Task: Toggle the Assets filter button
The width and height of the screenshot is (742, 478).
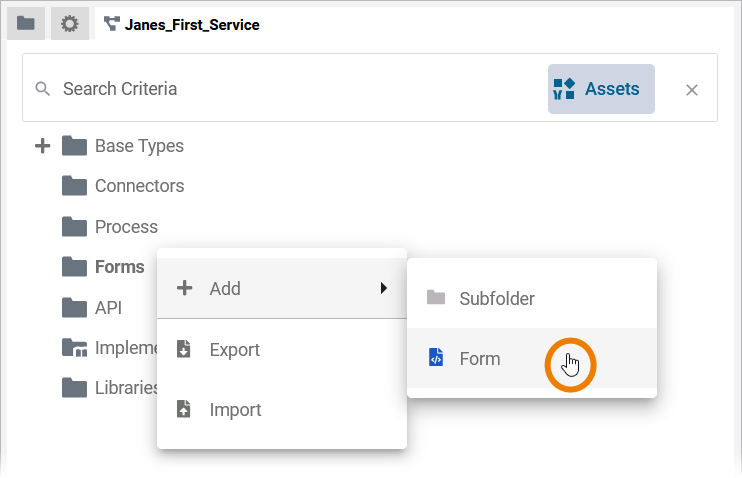Action: [x=601, y=89]
